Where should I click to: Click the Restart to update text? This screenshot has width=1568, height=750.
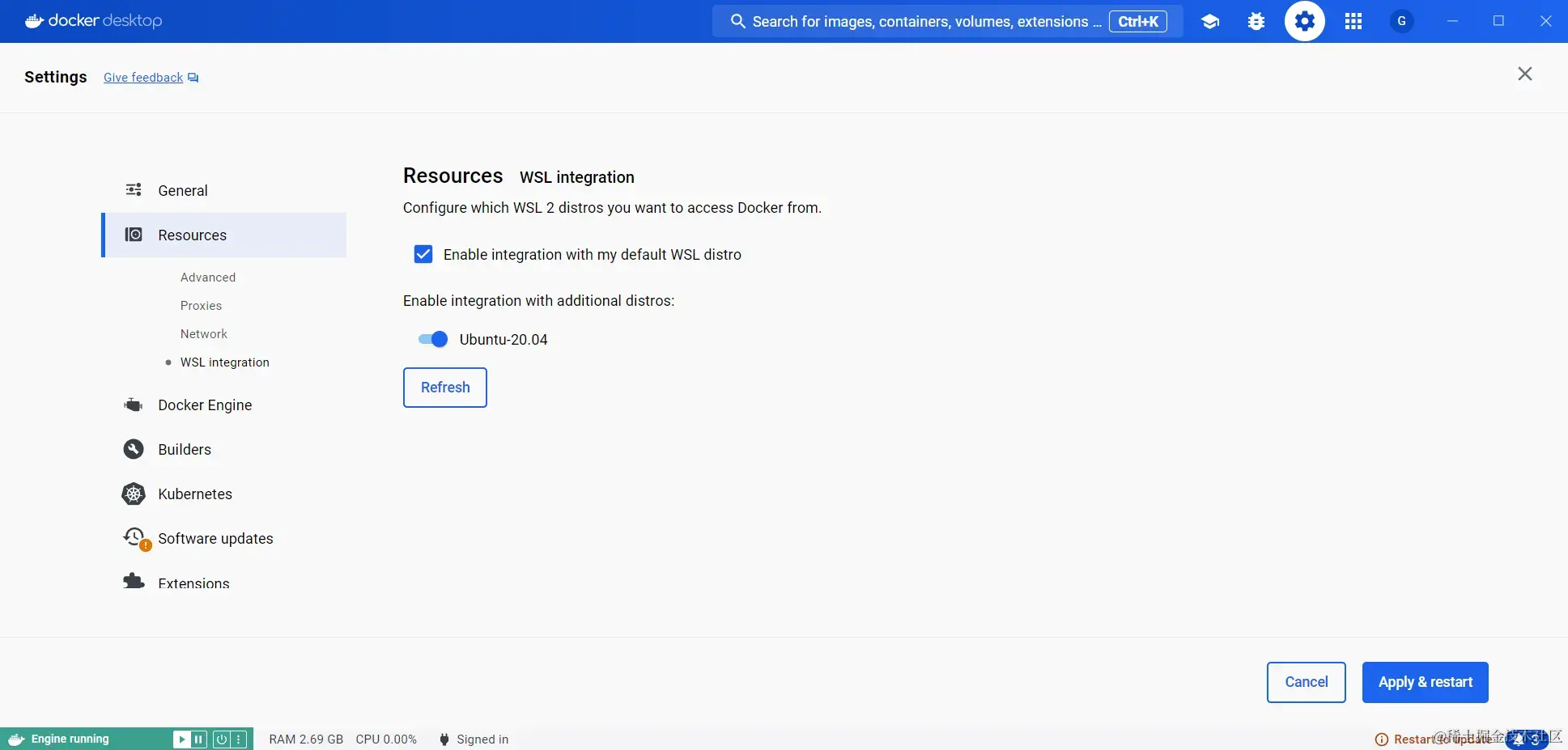pyautogui.click(x=1443, y=739)
